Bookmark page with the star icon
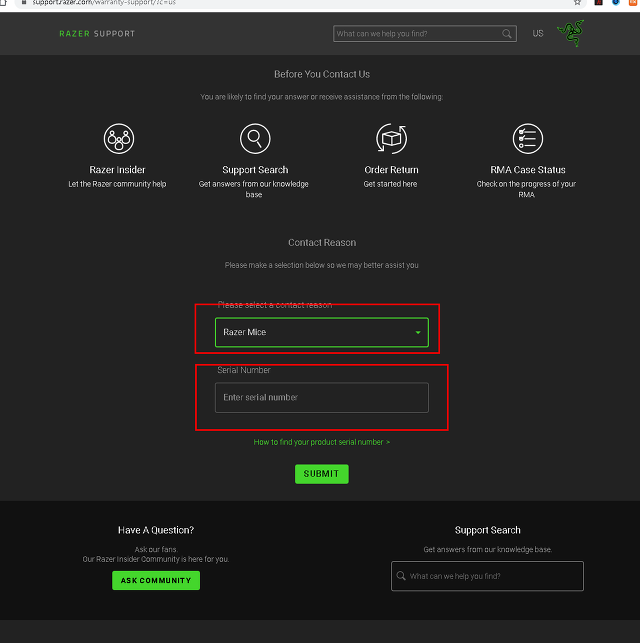The width and height of the screenshot is (640, 643). [577, 2]
